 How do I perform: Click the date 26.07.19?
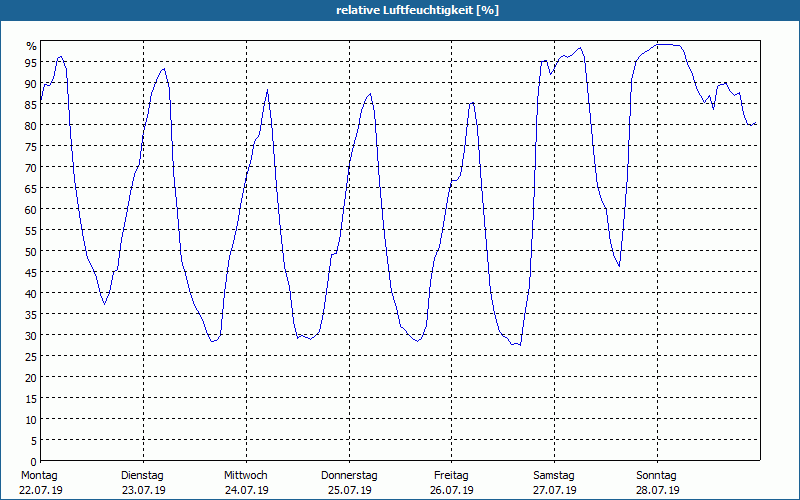pos(452,490)
